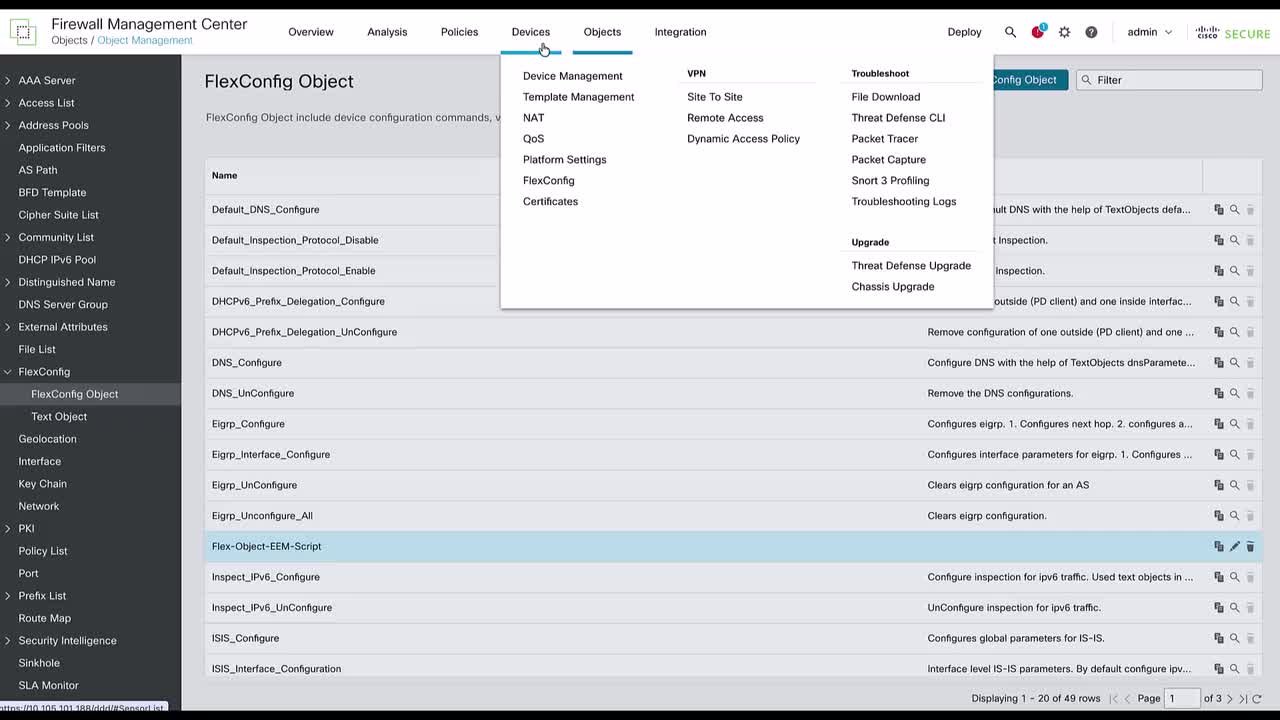The image size is (1280, 720).
Task: Expand the PKI tree node
Action: click(x=8, y=528)
